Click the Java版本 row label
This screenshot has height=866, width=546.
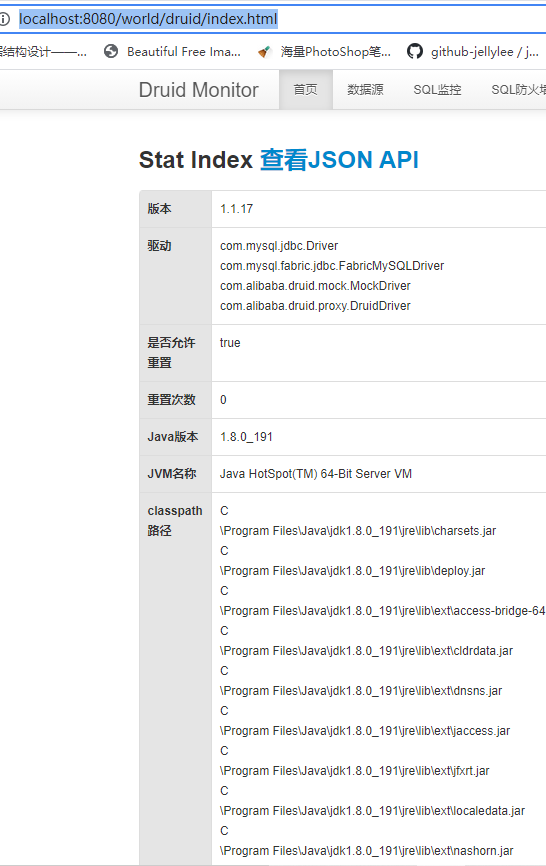[x=173, y=437]
